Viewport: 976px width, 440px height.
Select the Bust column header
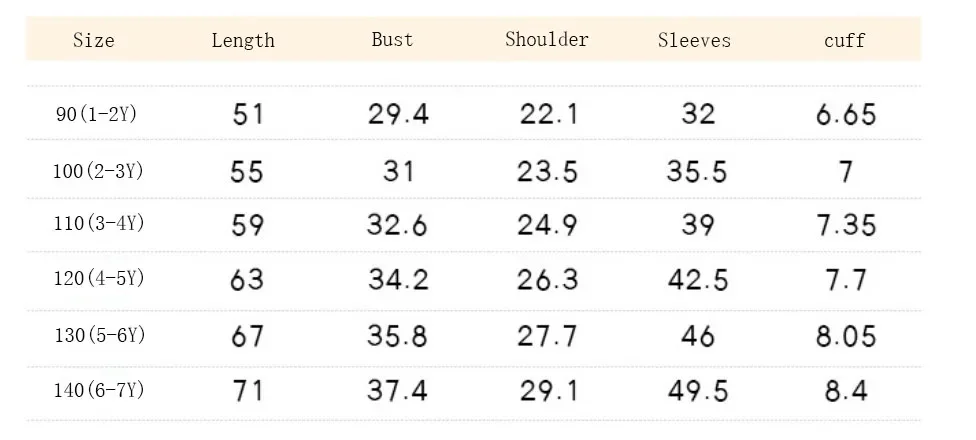[x=392, y=40]
